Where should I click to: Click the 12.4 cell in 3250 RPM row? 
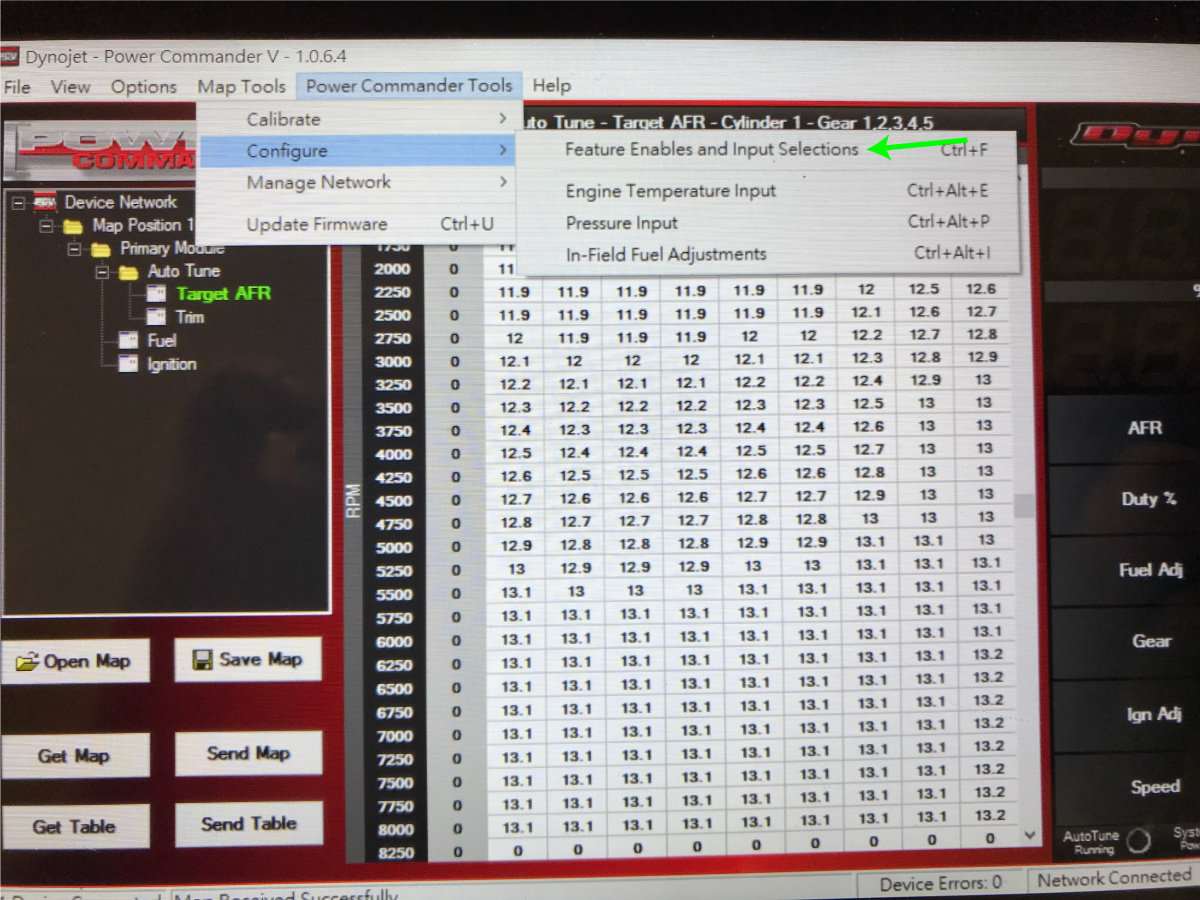pos(868,381)
